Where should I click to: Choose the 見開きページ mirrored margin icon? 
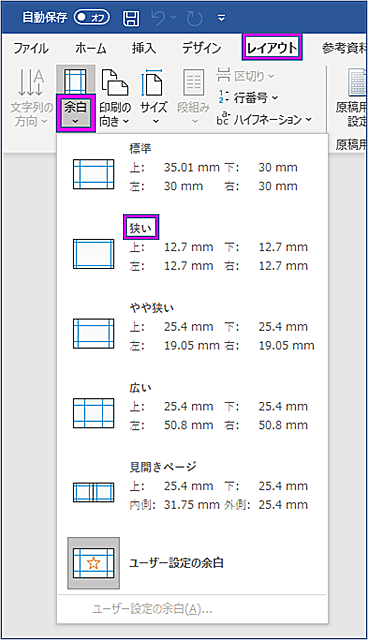93,492
